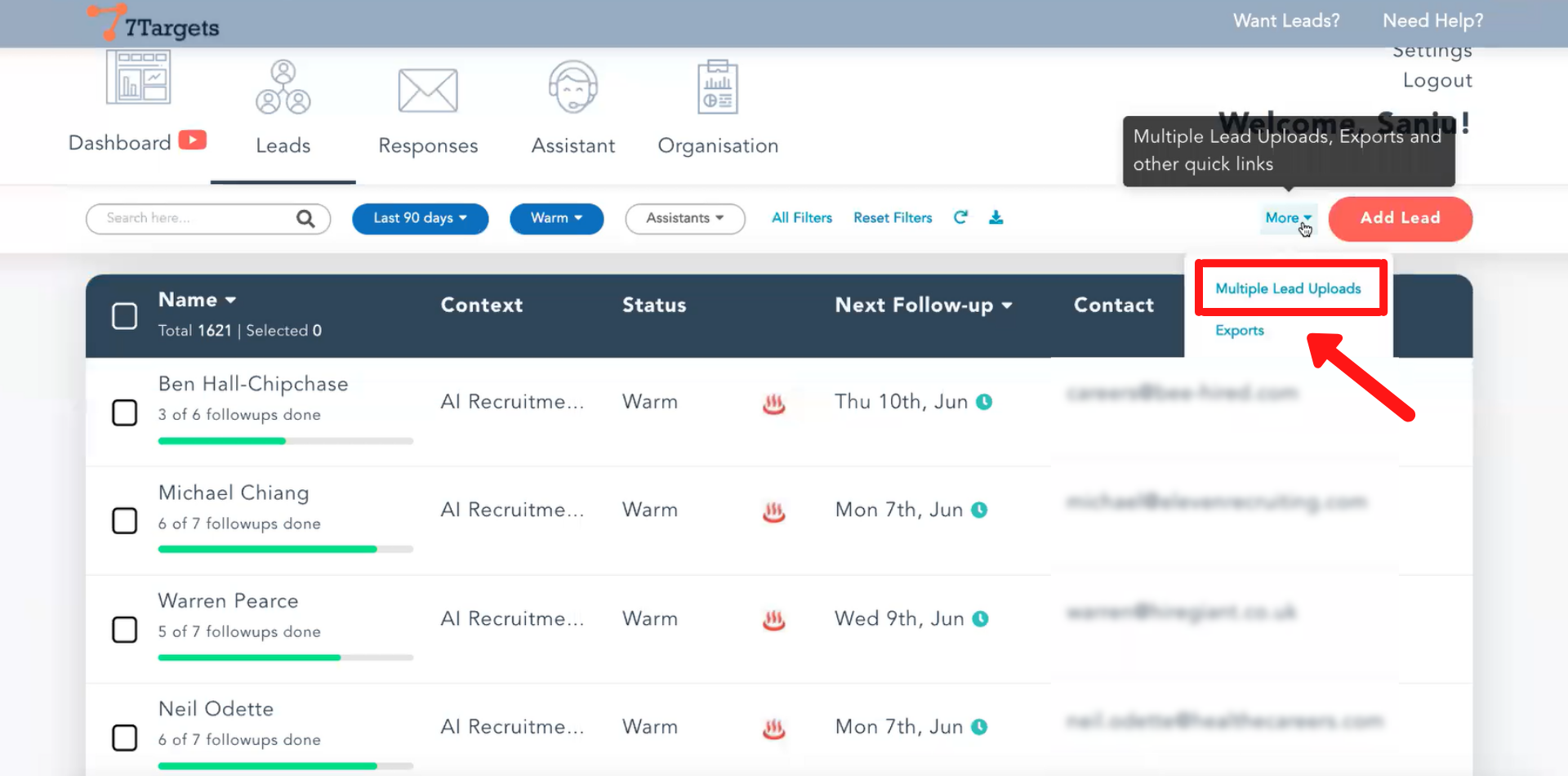Click the Assistant headset icon
This screenshot has height=776, width=1568.
pos(572,87)
